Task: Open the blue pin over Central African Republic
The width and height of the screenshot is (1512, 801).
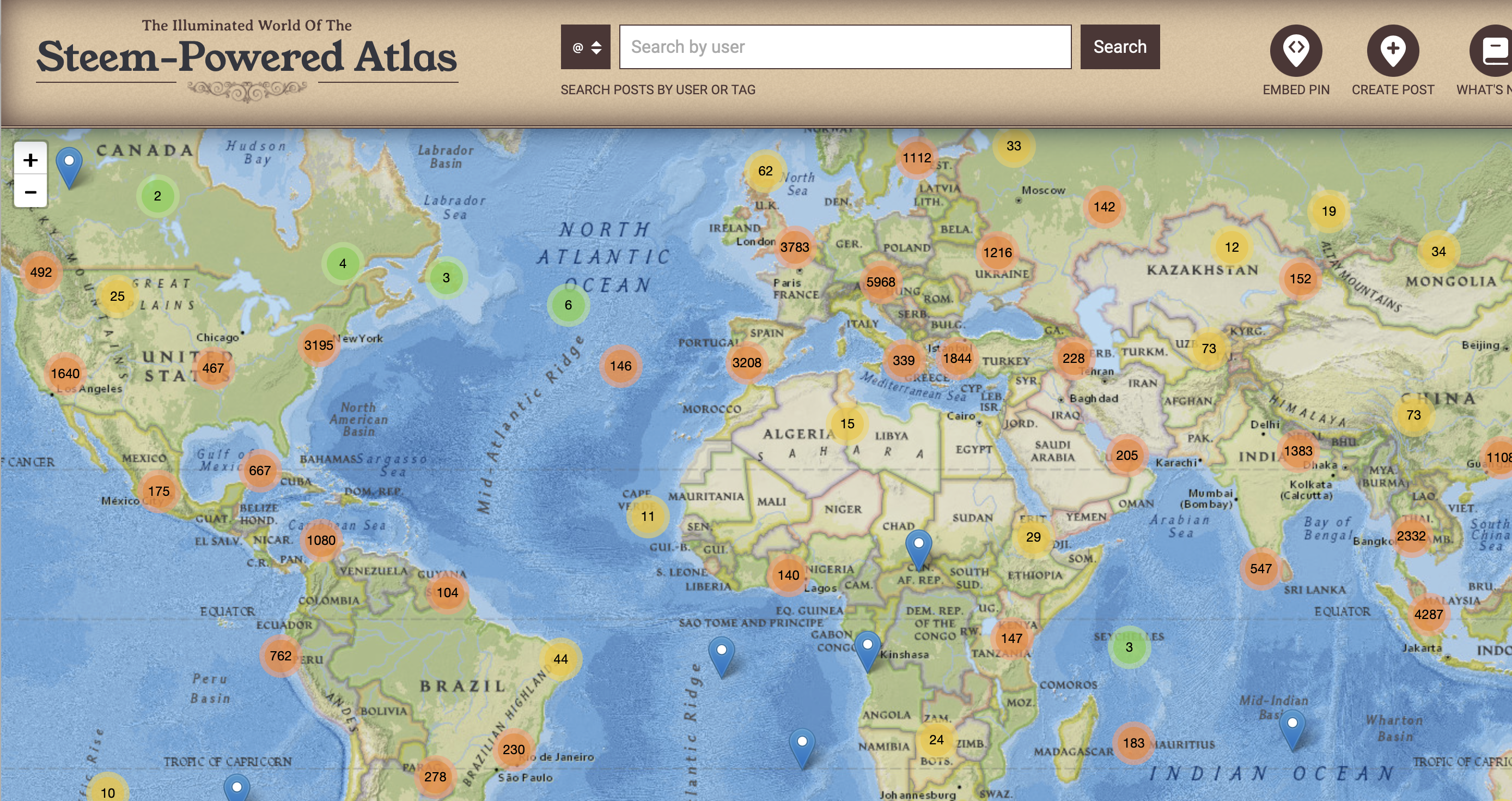Action: [919, 550]
